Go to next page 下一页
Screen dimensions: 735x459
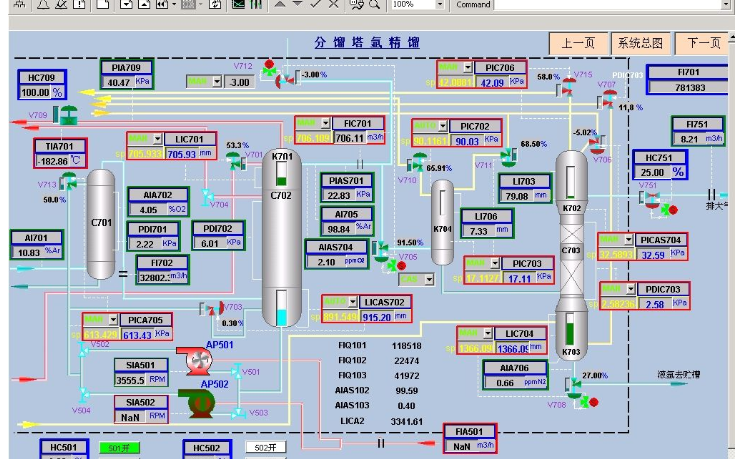tap(702, 44)
